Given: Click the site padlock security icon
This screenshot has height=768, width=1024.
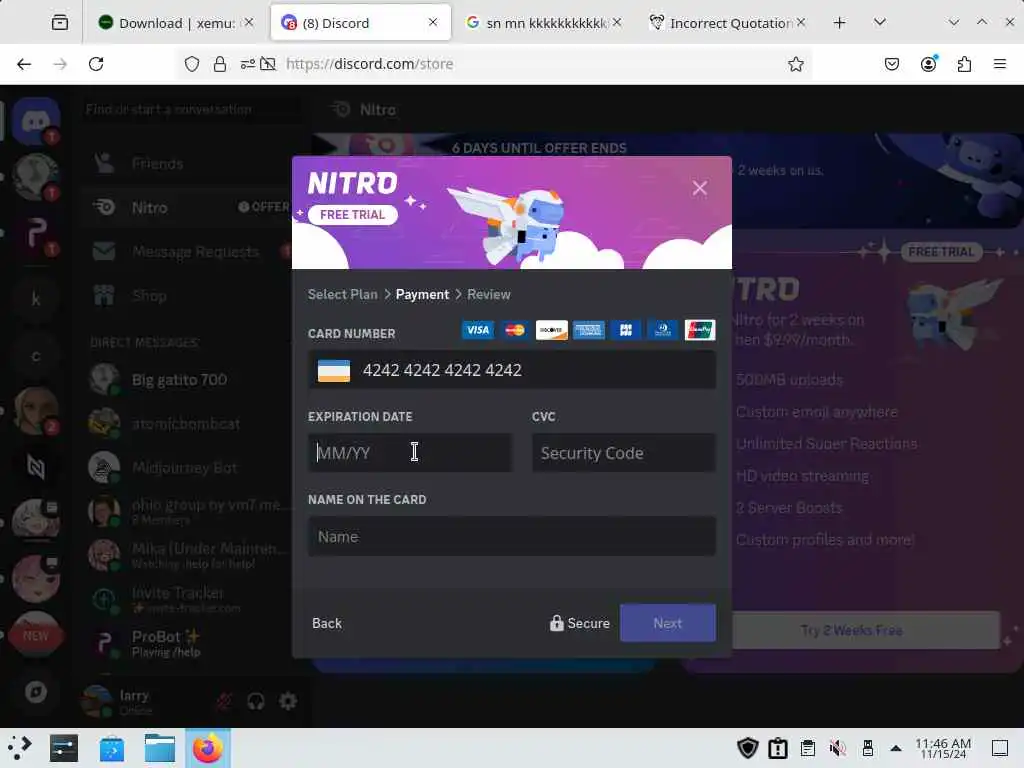Looking at the screenshot, I should pyautogui.click(x=220, y=64).
